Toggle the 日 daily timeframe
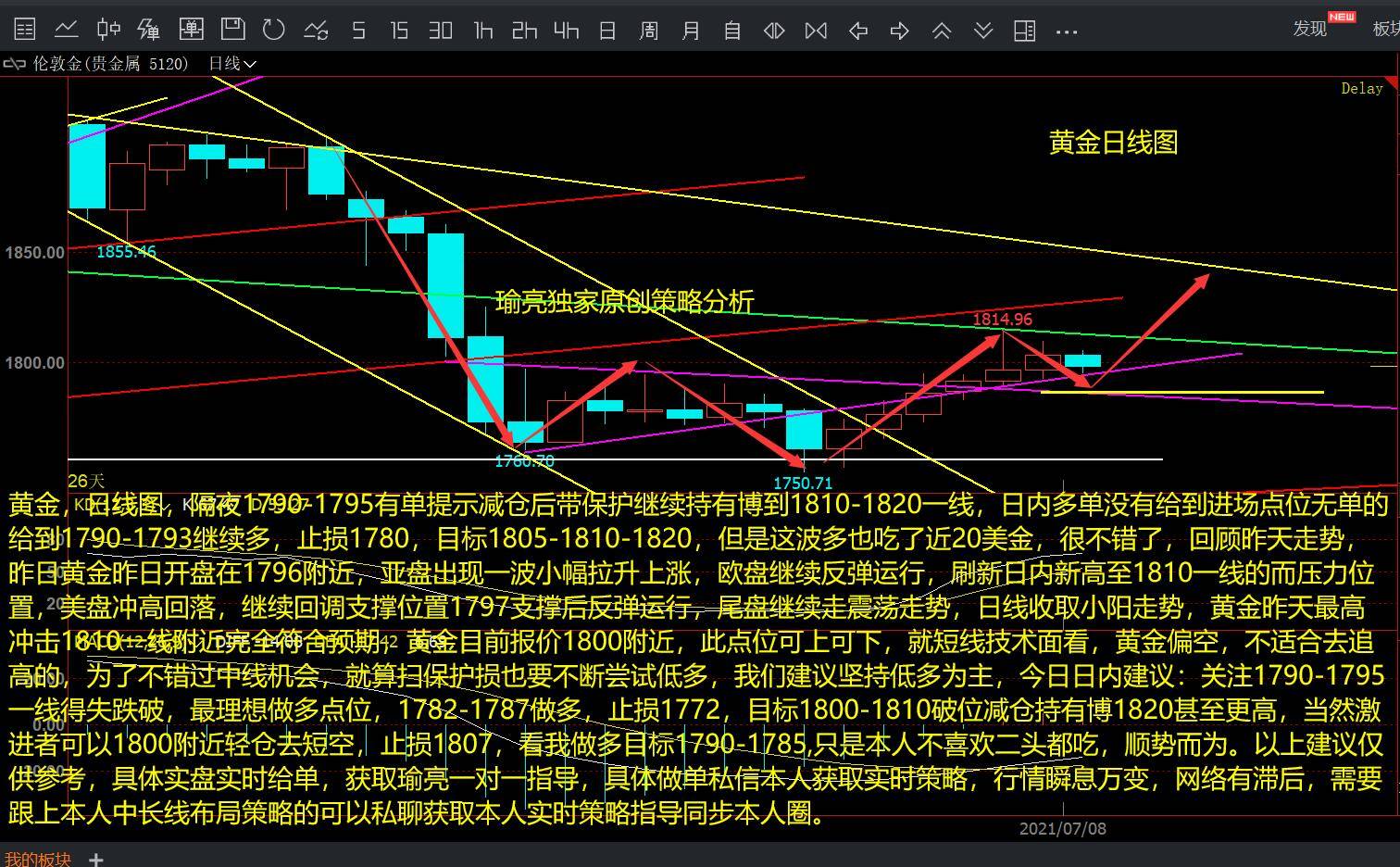The height and width of the screenshot is (867, 1400). [607, 31]
